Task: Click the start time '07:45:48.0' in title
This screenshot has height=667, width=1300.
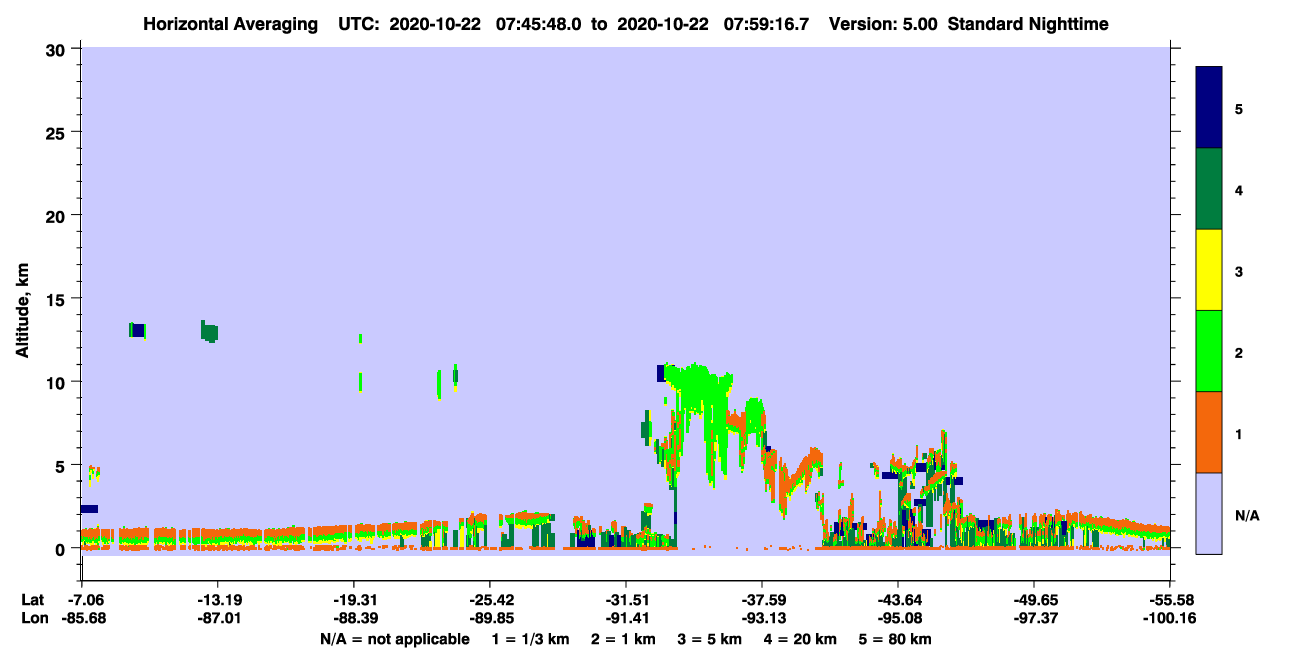Action: [539, 24]
